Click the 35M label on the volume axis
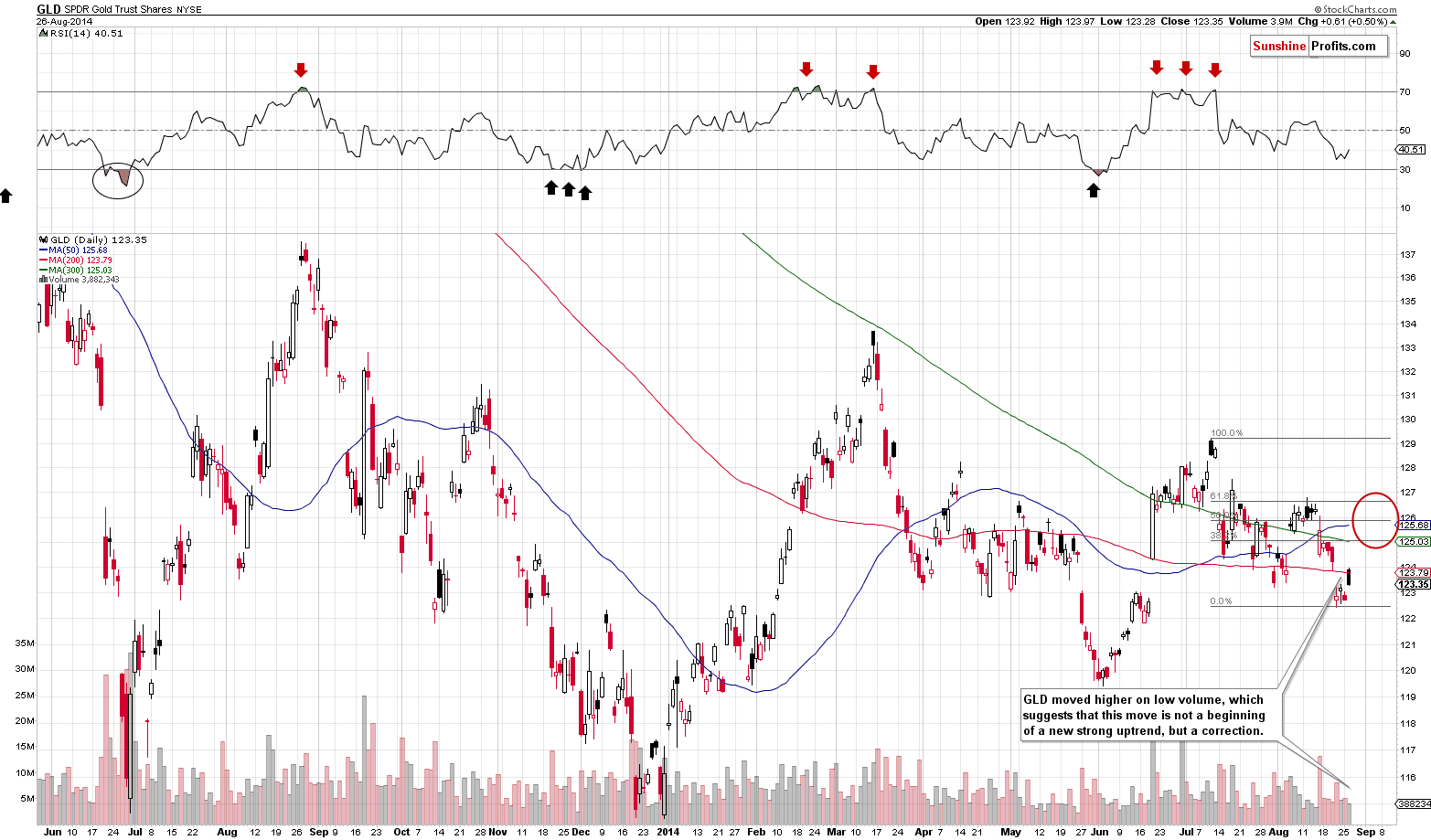Screen dimensions: 1431x840 coord(25,643)
